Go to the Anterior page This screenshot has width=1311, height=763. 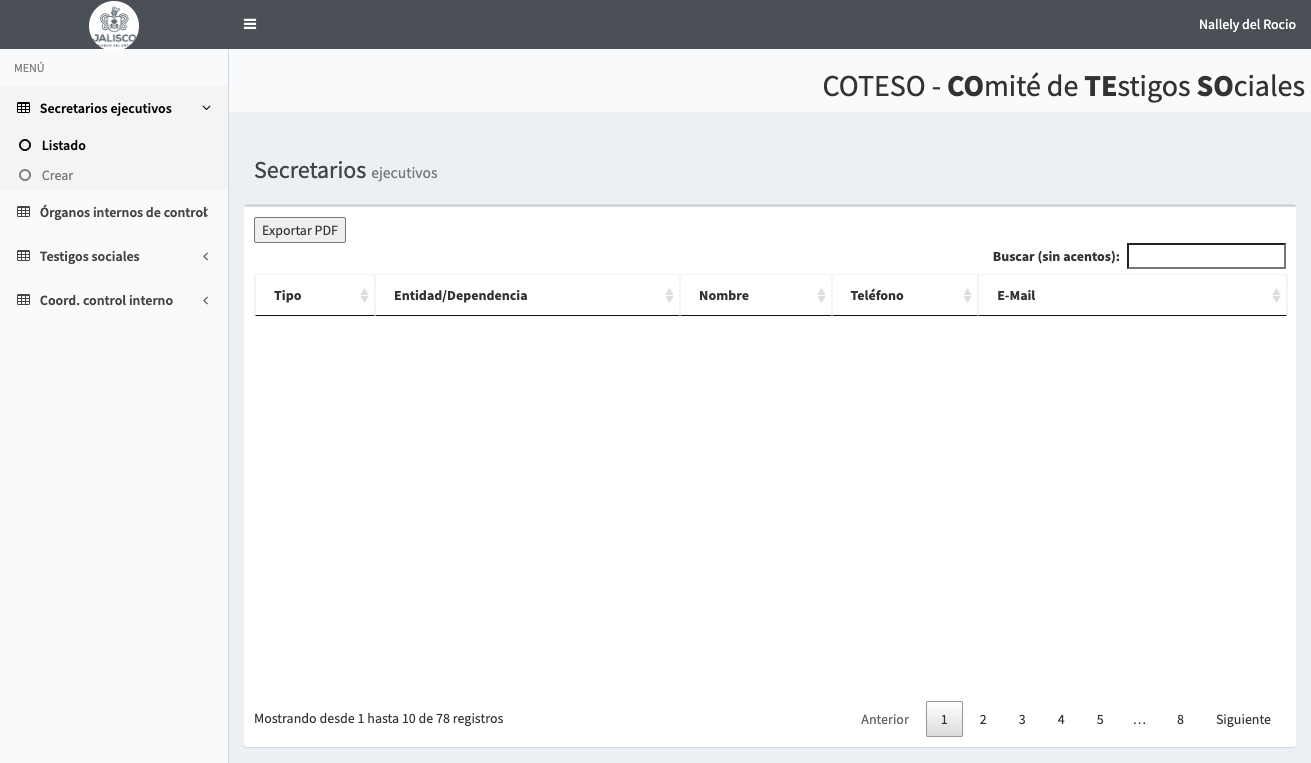click(x=885, y=719)
